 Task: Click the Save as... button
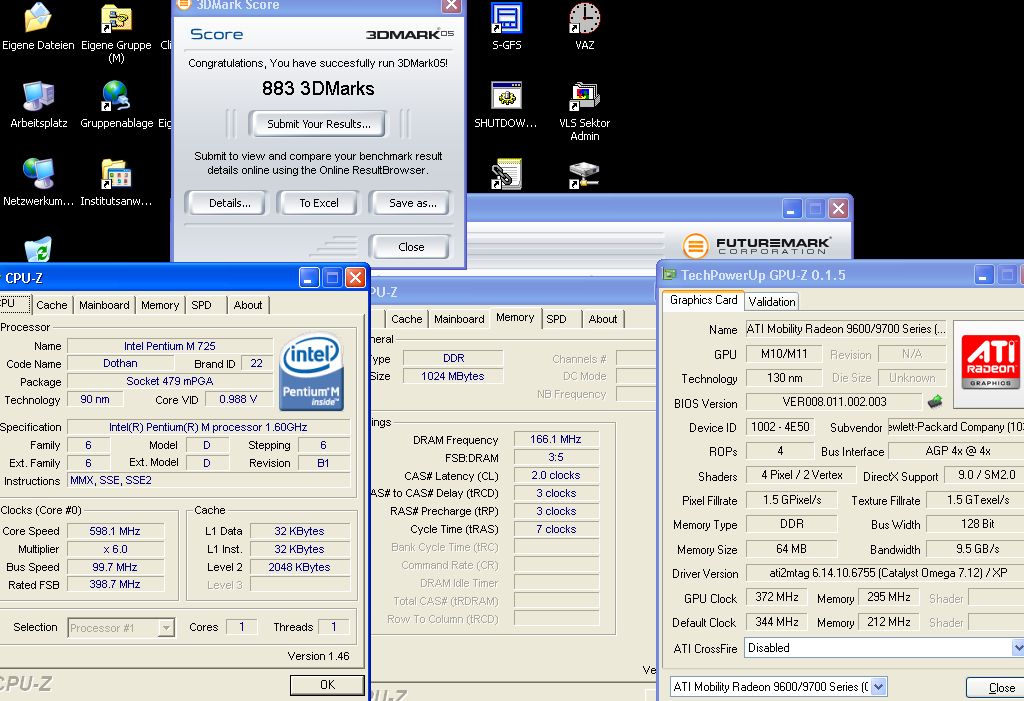412,203
